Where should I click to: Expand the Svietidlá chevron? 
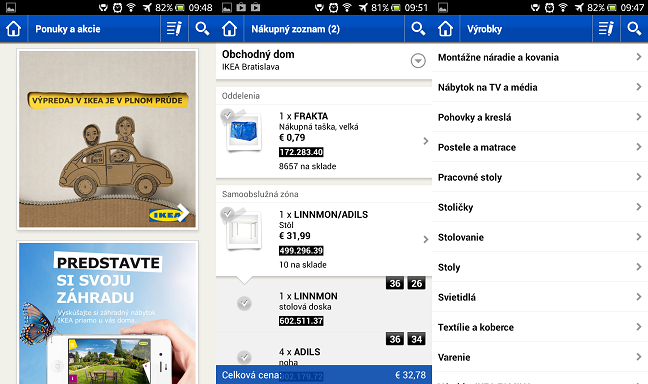pyautogui.click(x=639, y=296)
